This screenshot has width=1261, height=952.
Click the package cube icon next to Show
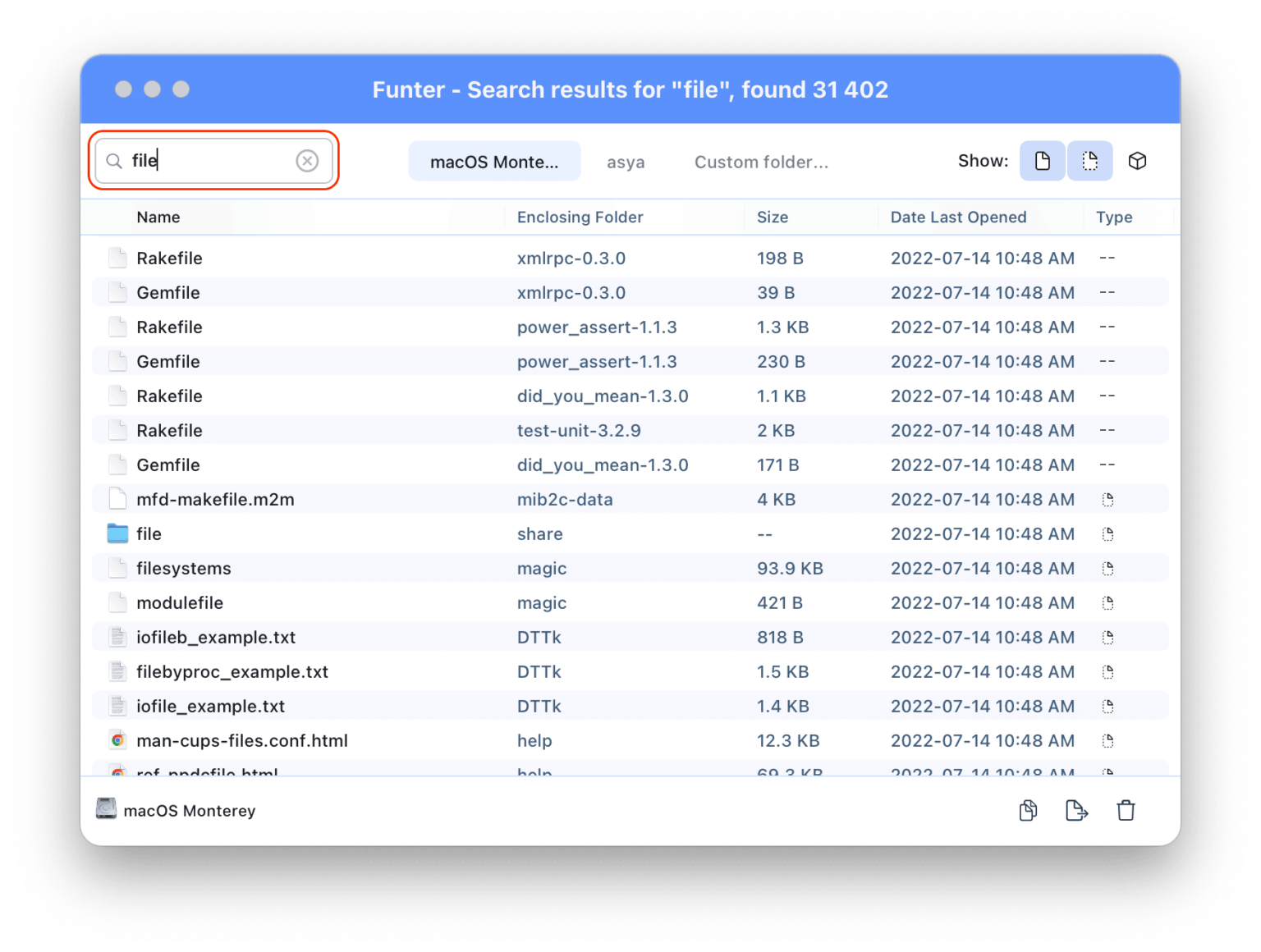point(1138,161)
